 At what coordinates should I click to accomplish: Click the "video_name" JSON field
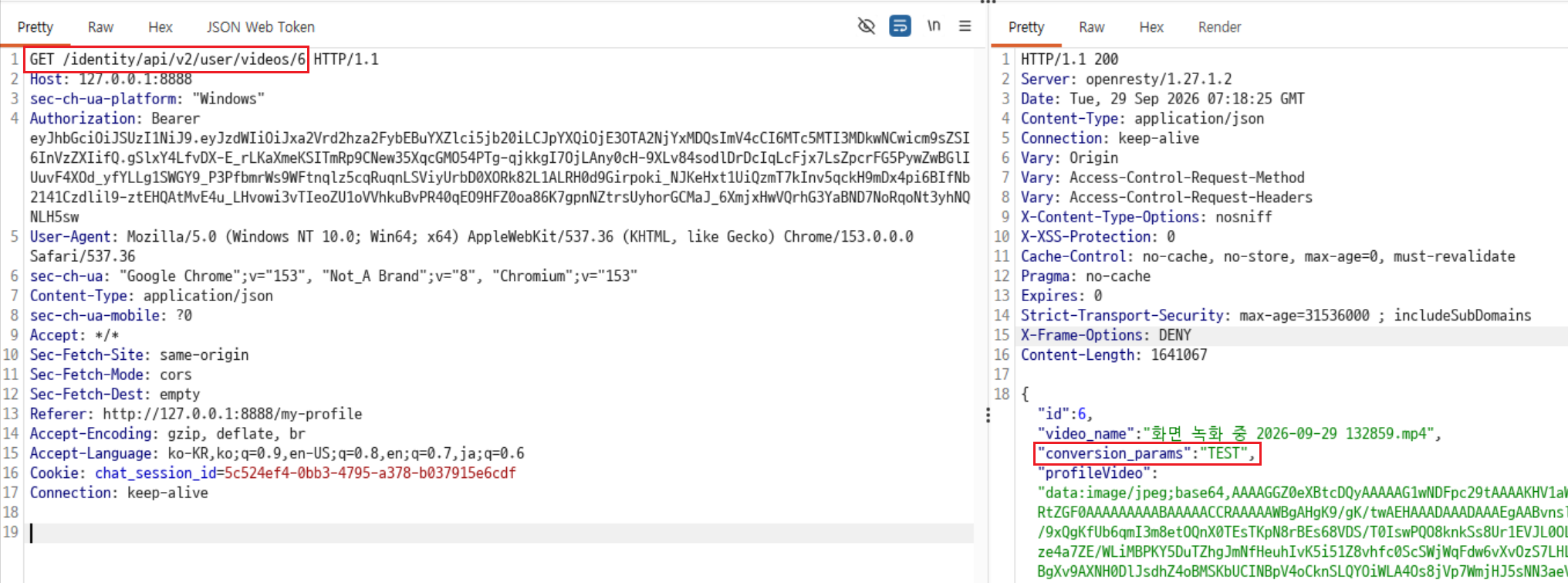point(1239,433)
